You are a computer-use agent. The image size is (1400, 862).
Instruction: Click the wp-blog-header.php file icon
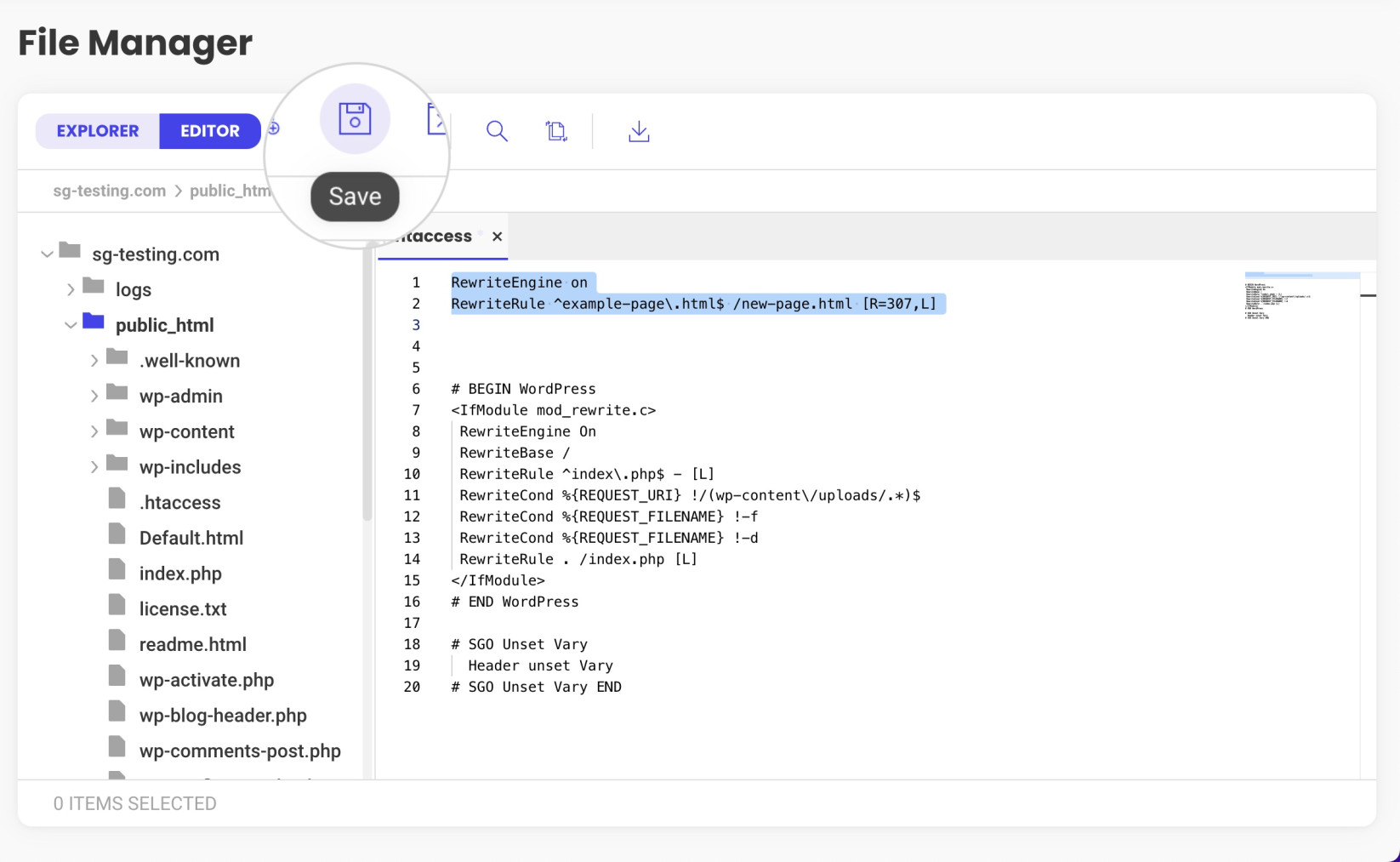click(117, 711)
